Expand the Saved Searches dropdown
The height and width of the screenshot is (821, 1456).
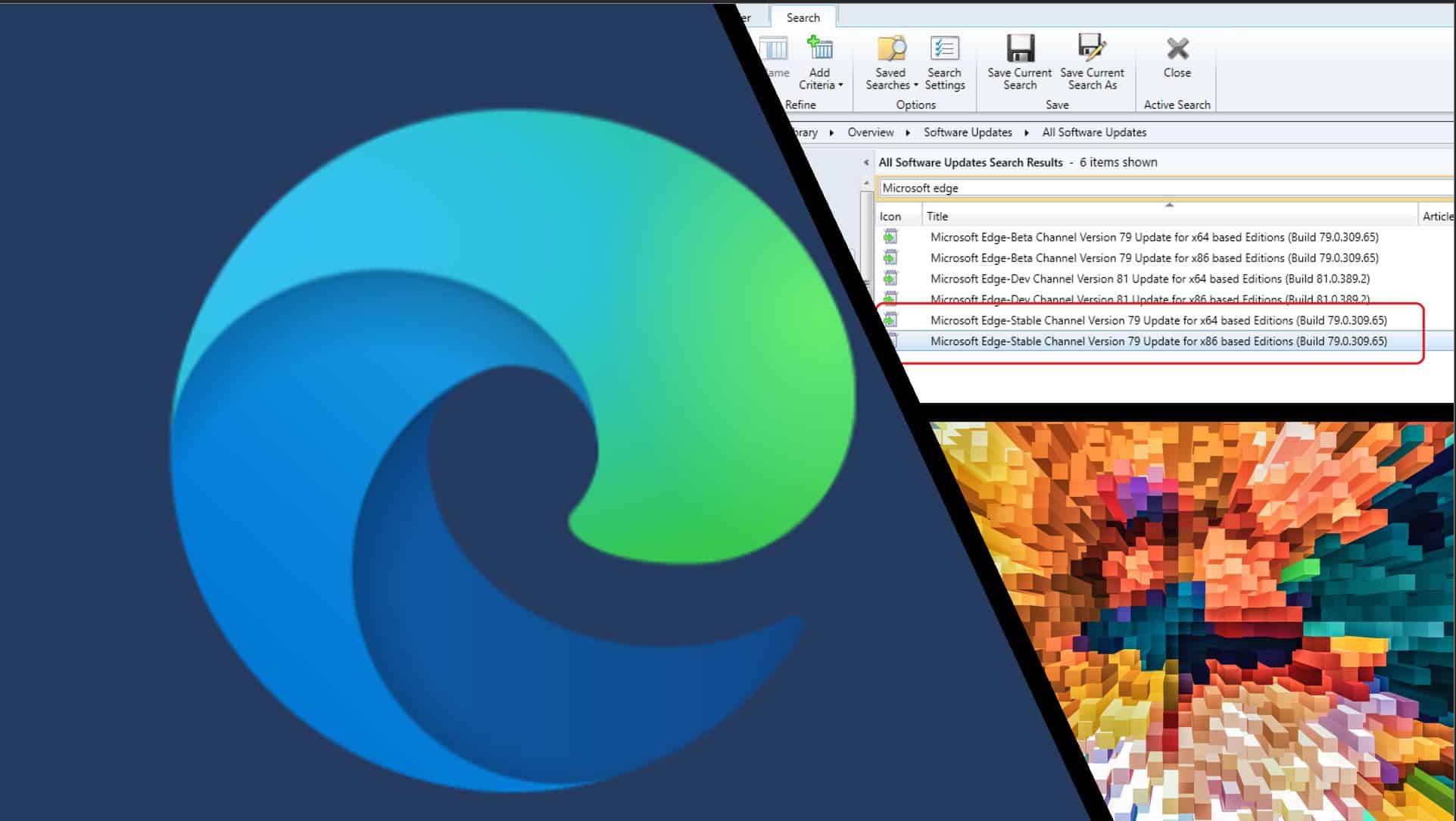coord(916,85)
